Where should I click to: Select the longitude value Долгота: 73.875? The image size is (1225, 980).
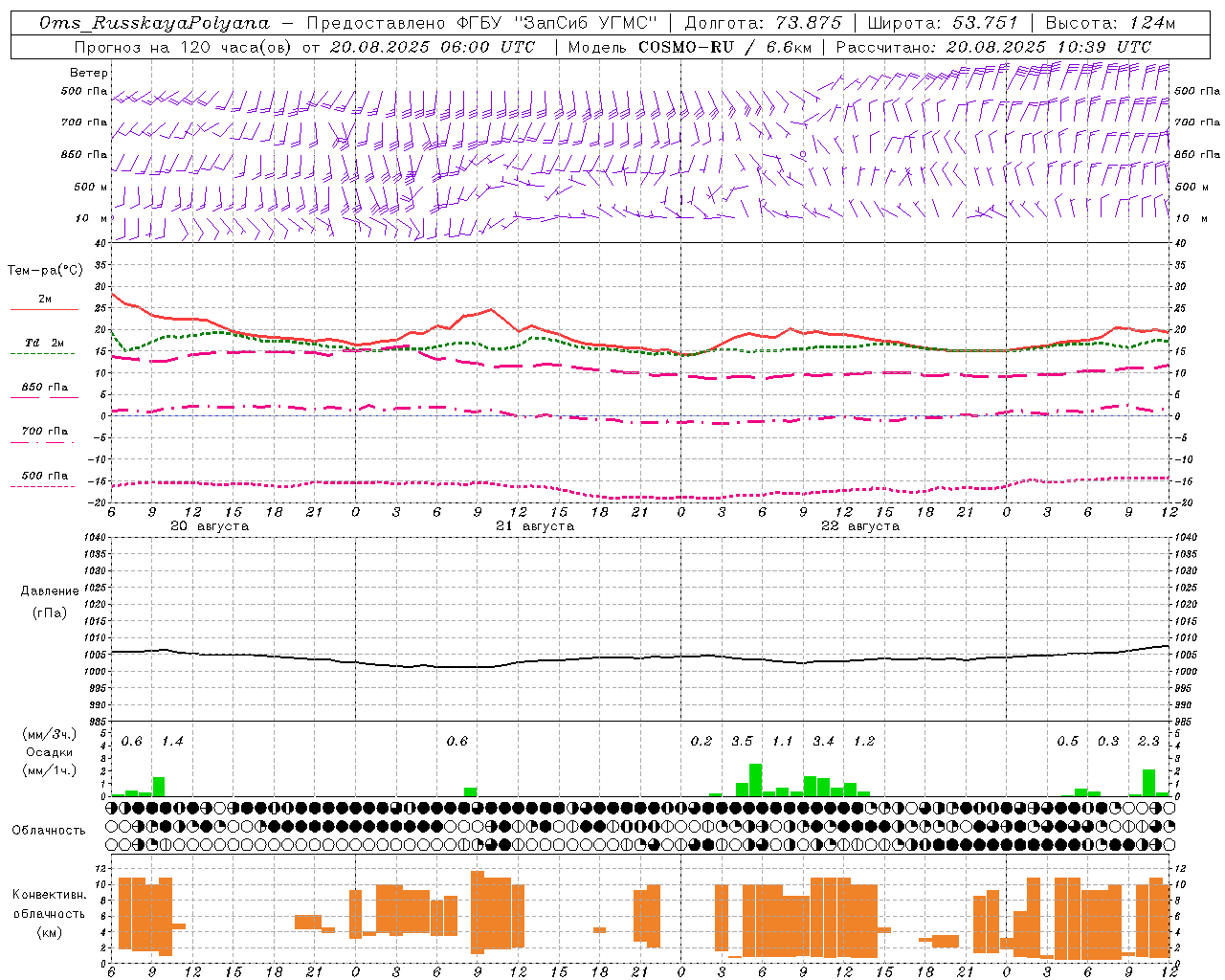click(764, 23)
